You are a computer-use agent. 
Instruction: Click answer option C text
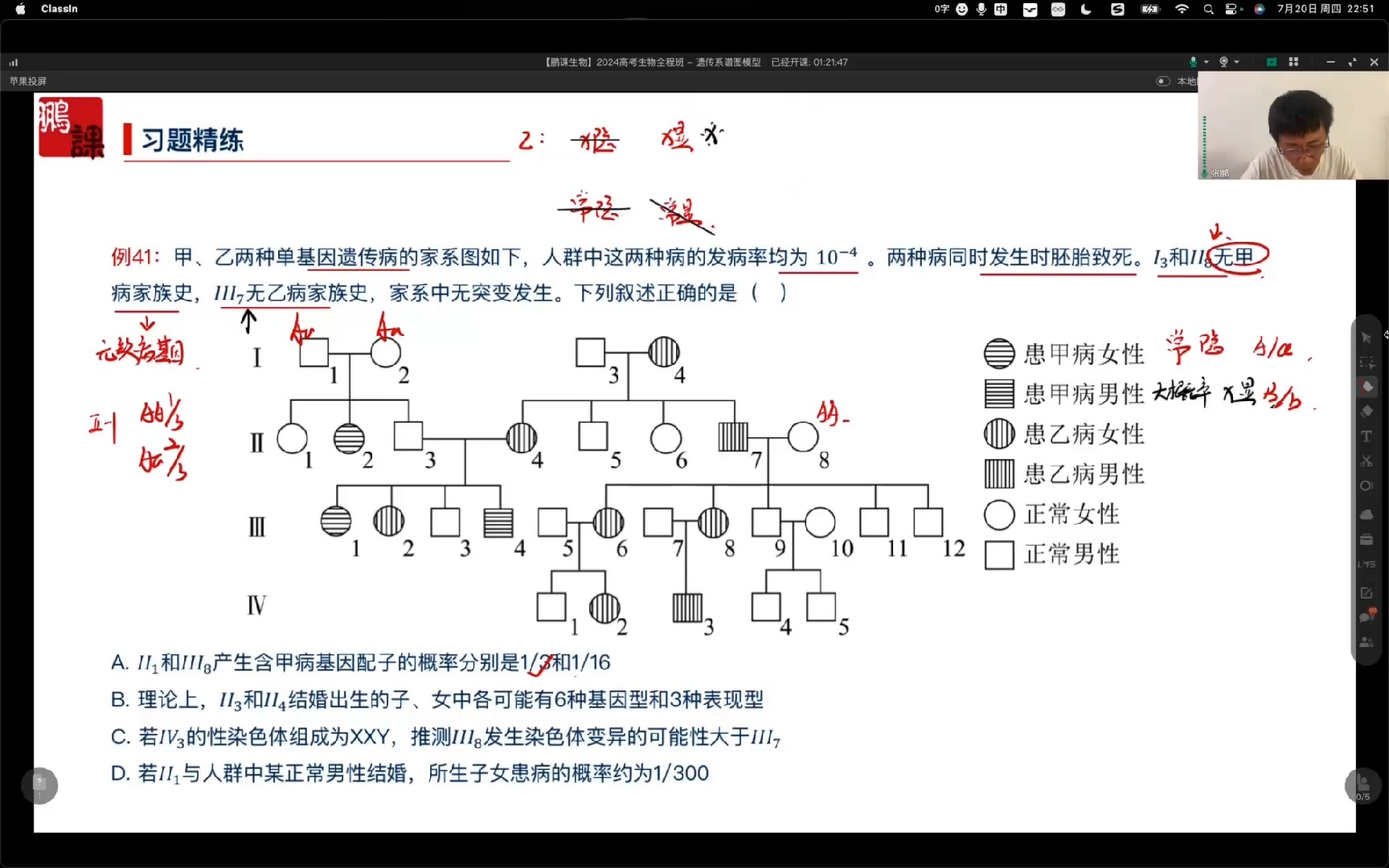pyautogui.click(x=446, y=737)
